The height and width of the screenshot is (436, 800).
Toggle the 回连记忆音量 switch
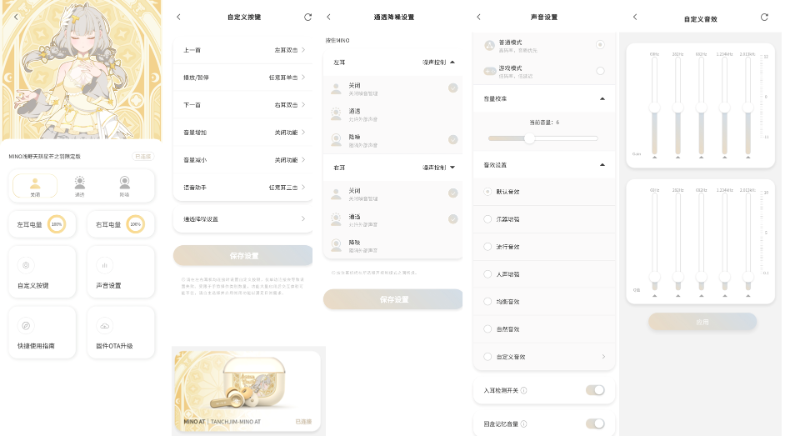tap(595, 424)
